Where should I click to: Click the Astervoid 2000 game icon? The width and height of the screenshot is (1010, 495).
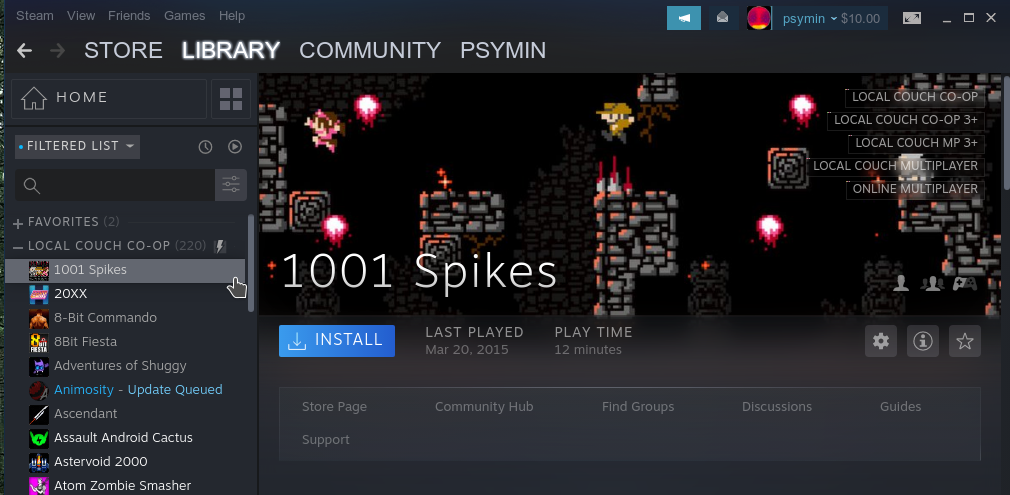[39, 461]
